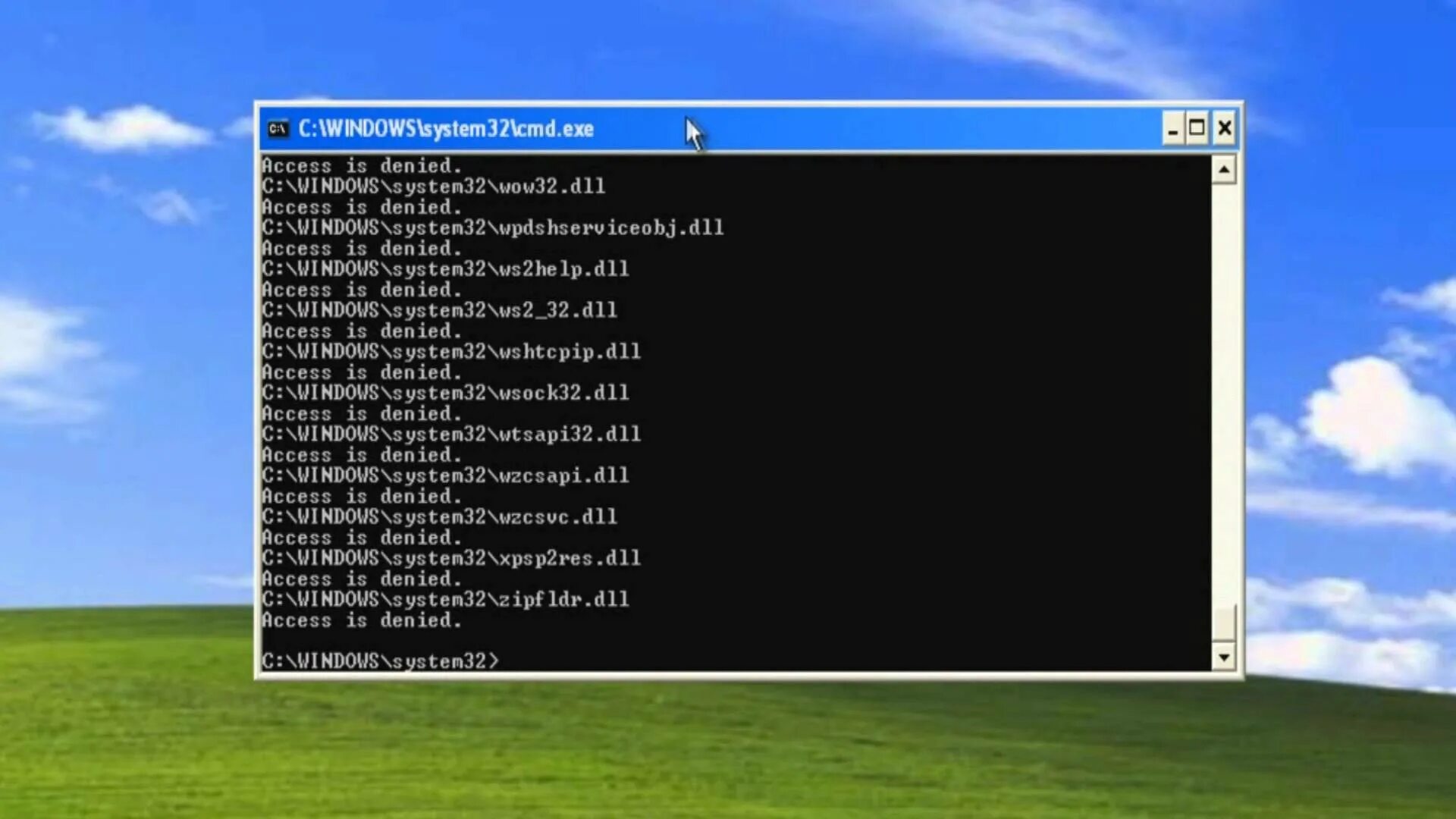Open the cmd.exe system menu icon
Image resolution: width=1456 pixels, height=819 pixels.
click(278, 129)
